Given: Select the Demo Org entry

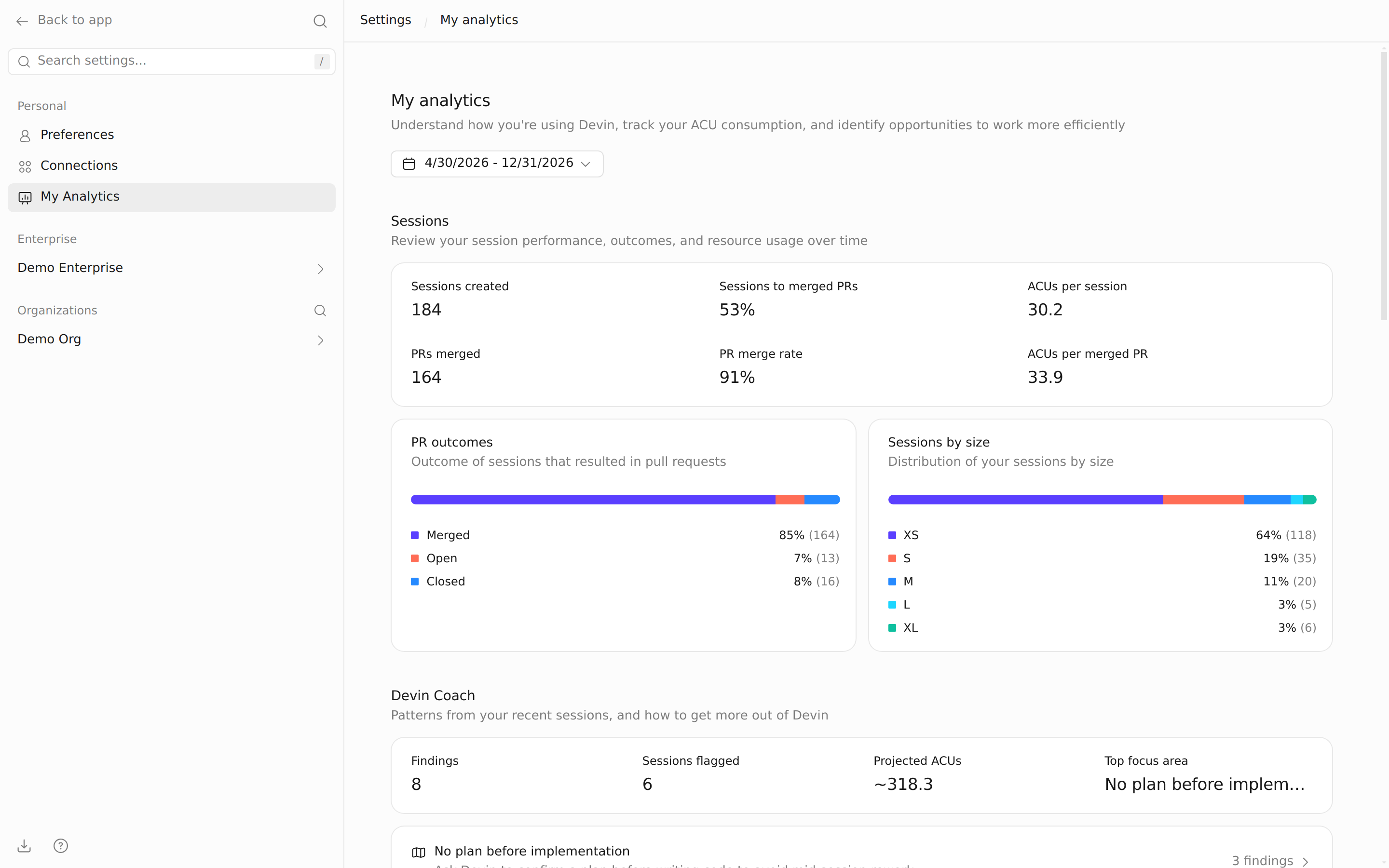Looking at the screenshot, I should point(172,339).
